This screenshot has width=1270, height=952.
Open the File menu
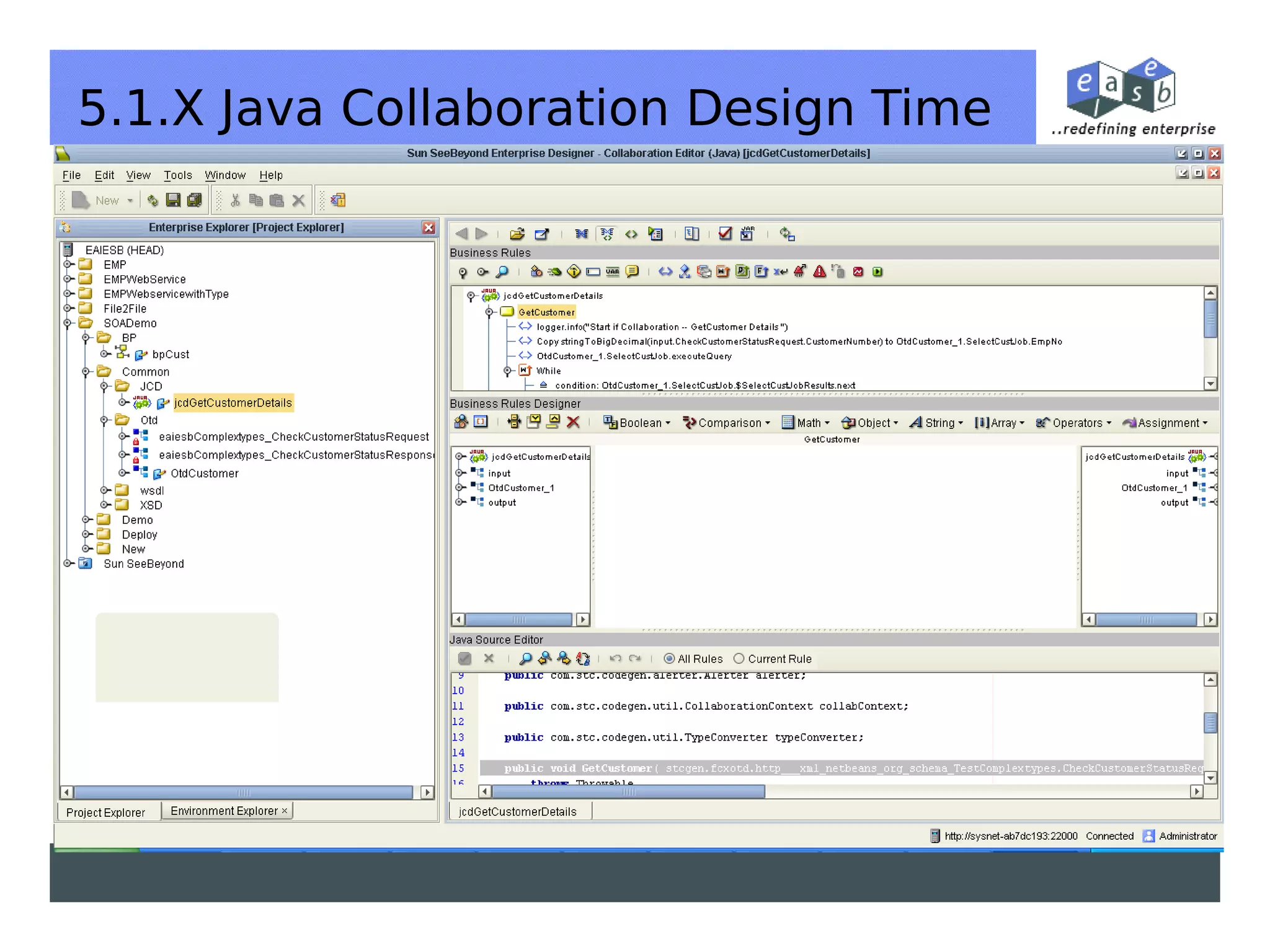71,175
